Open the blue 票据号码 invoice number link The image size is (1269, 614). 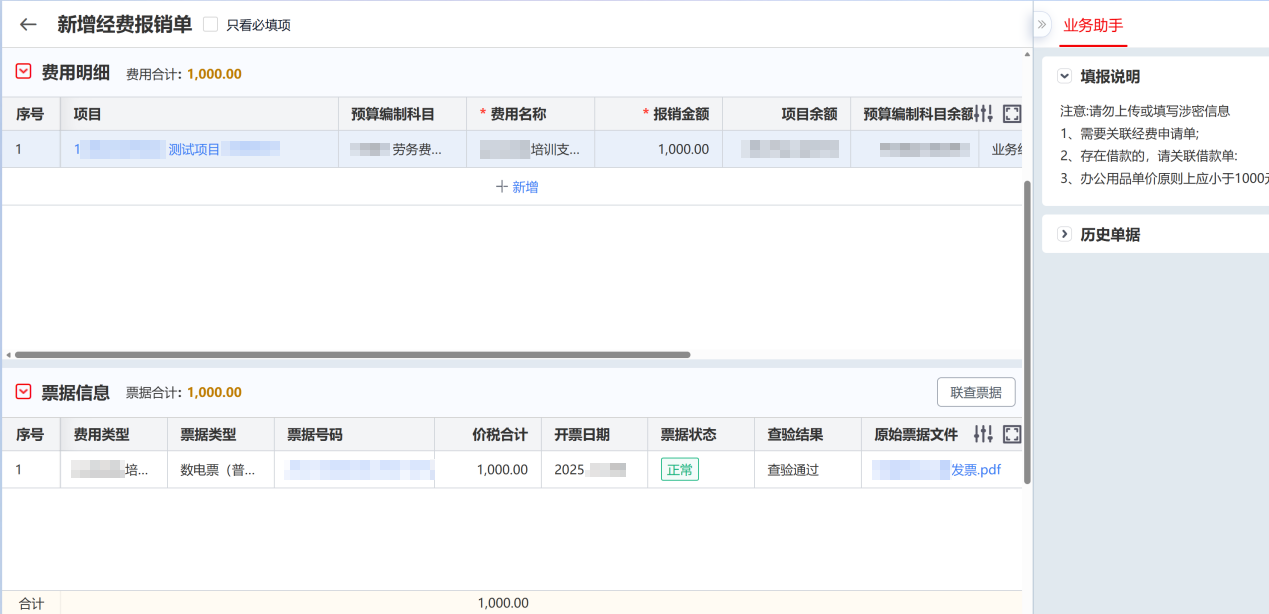pos(360,469)
